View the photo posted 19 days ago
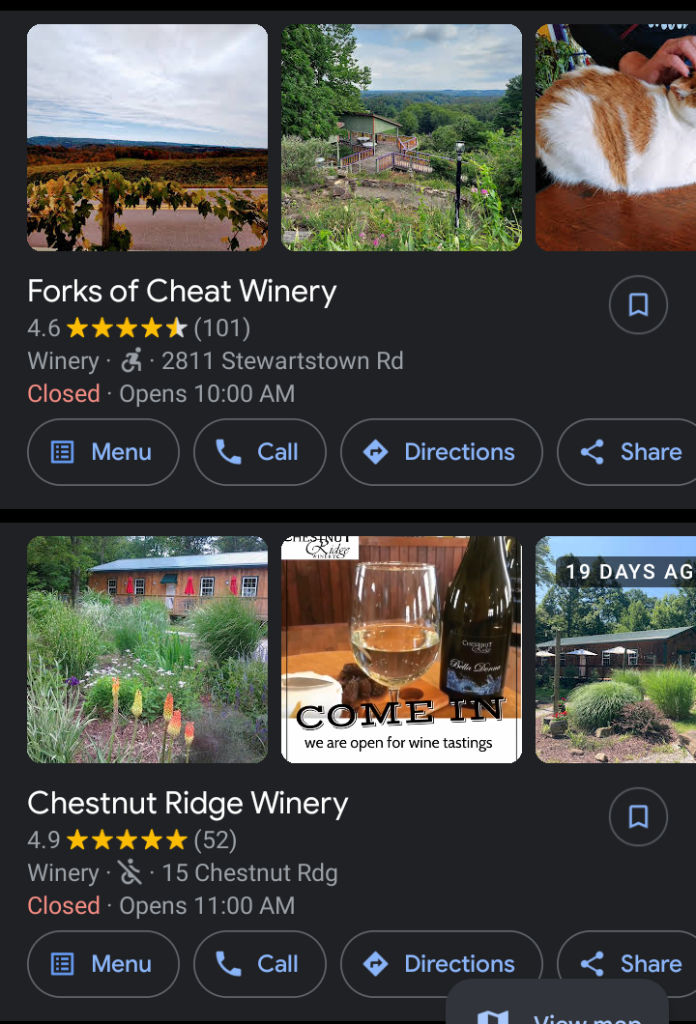The height and width of the screenshot is (1024, 696). tap(616, 650)
